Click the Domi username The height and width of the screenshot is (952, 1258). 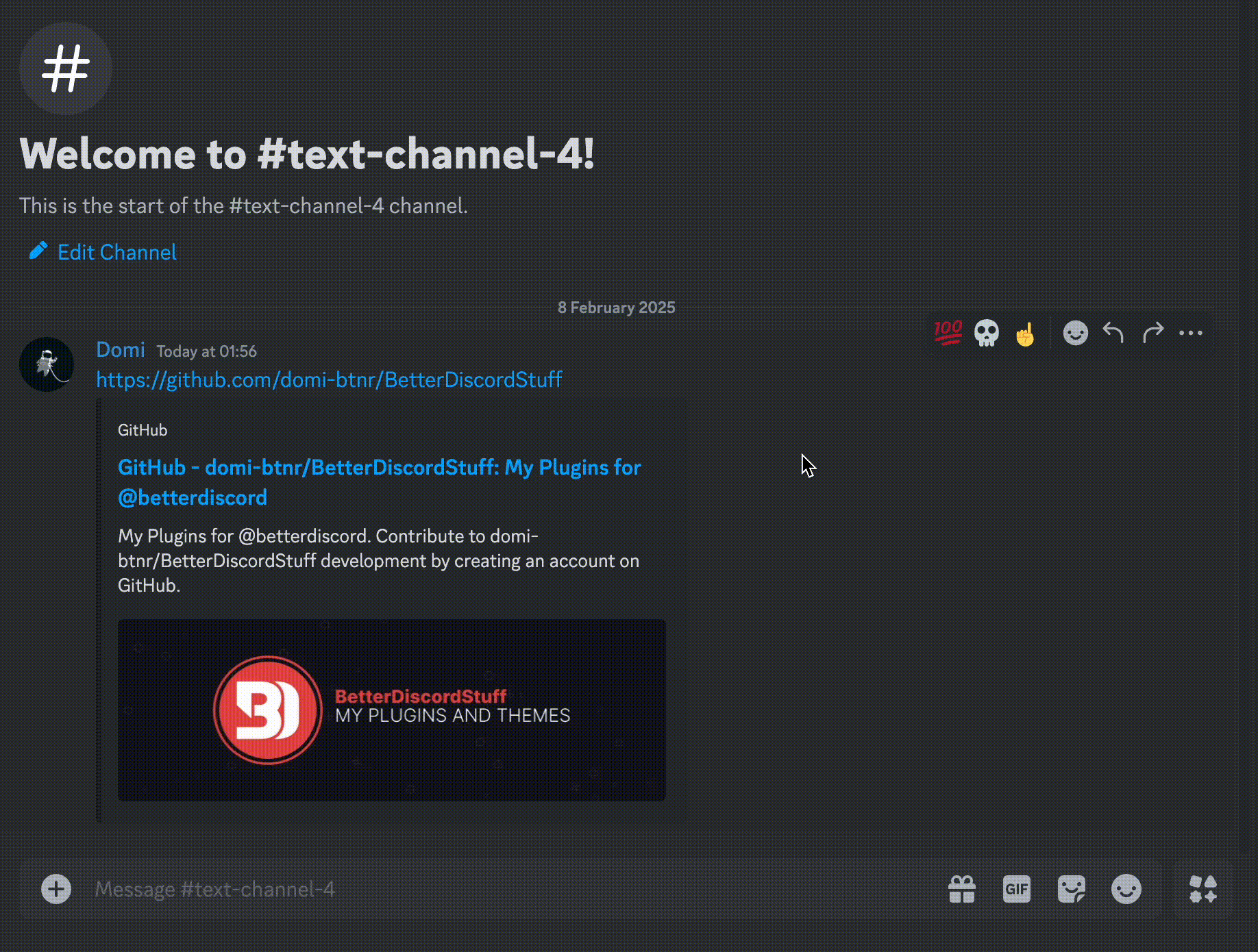pyautogui.click(x=121, y=350)
